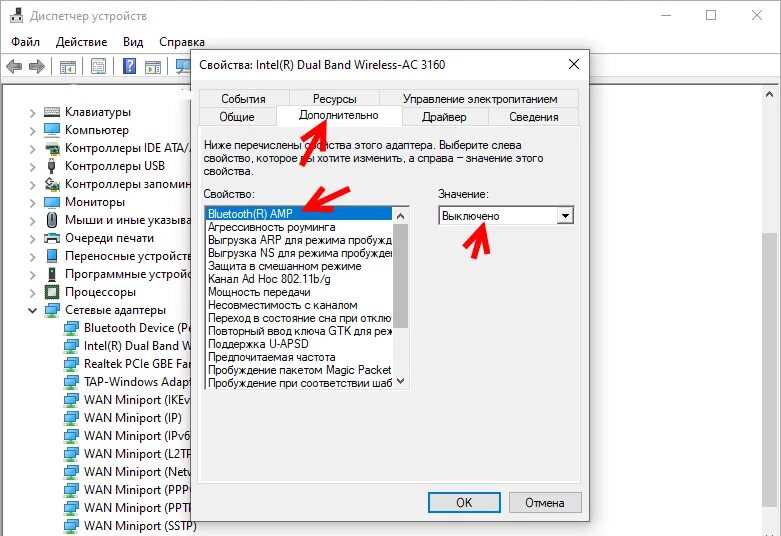
Task: Select Поддержка U-APSD property
Action: 299,344
